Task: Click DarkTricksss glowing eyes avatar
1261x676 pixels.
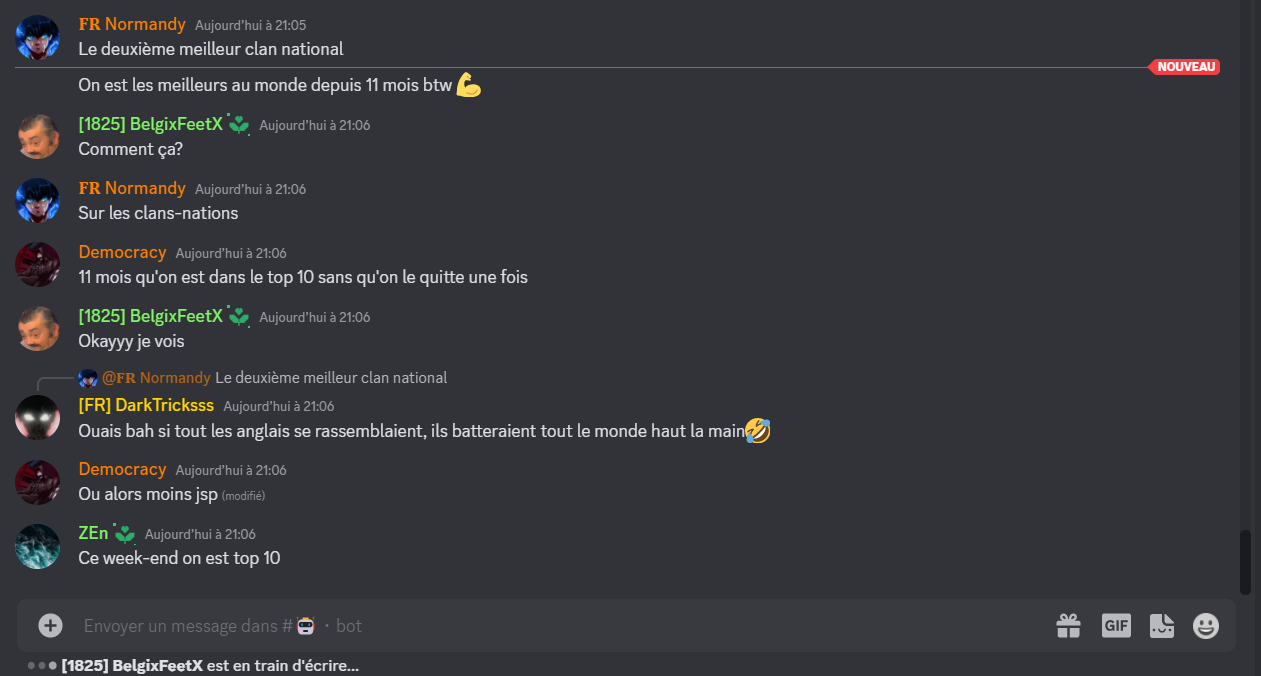Action: click(x=38, y=418)
